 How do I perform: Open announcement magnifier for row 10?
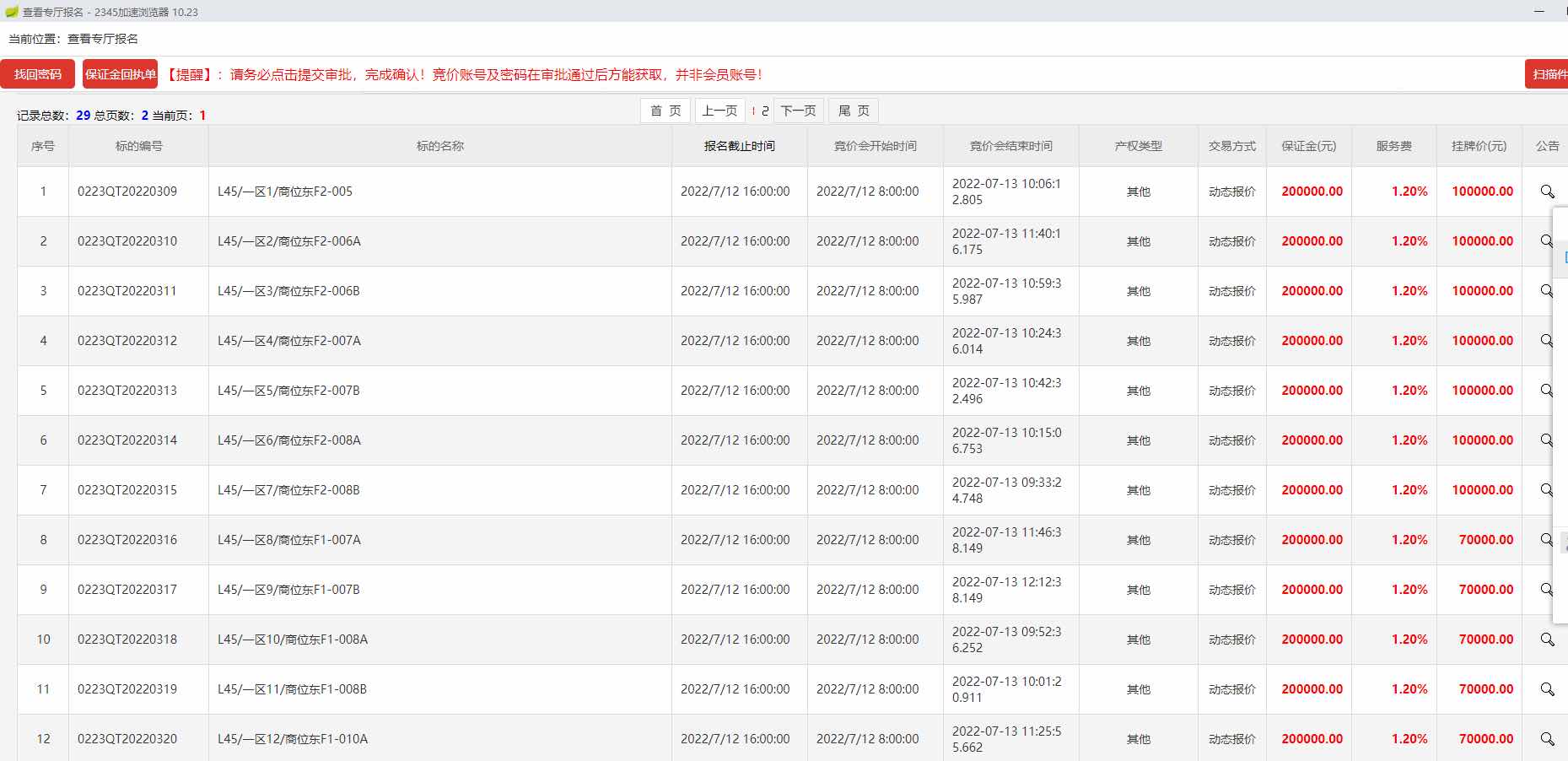point(1547,640)
